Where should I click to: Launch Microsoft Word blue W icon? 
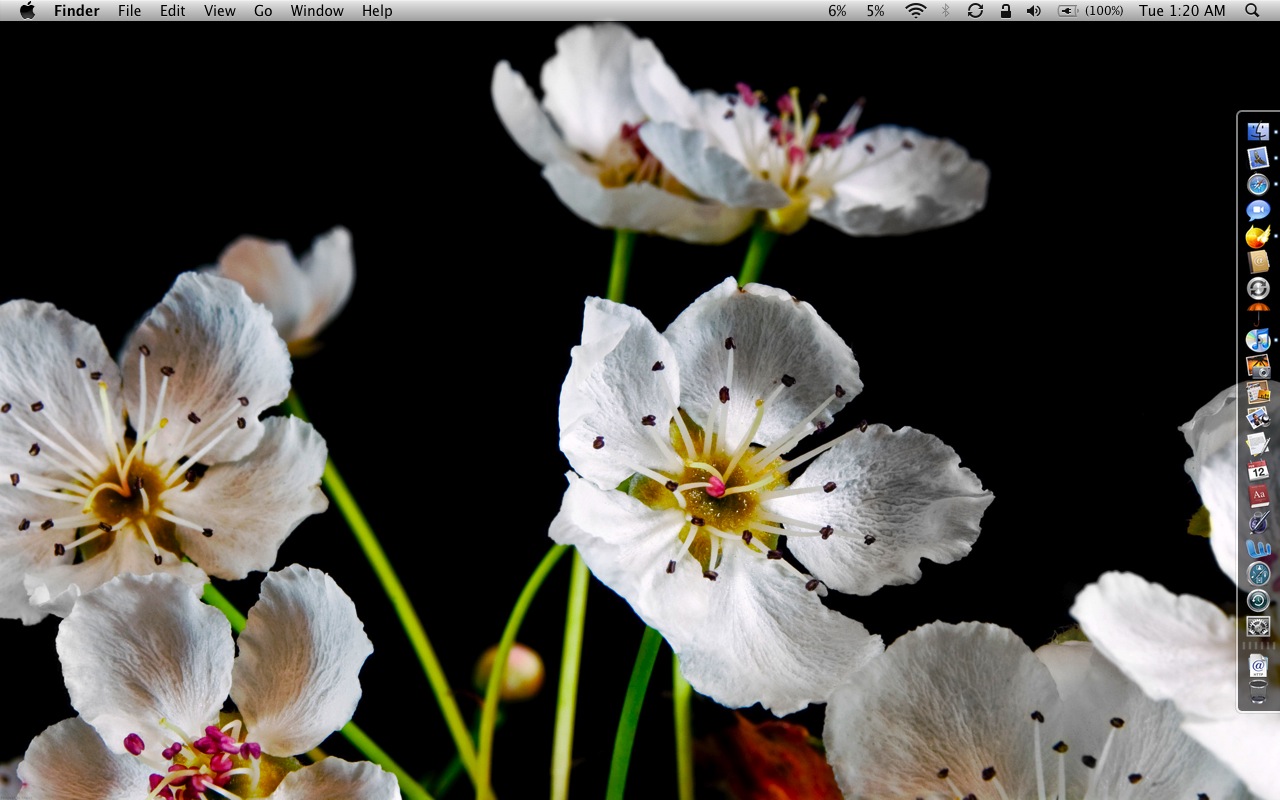[1258, 548]
